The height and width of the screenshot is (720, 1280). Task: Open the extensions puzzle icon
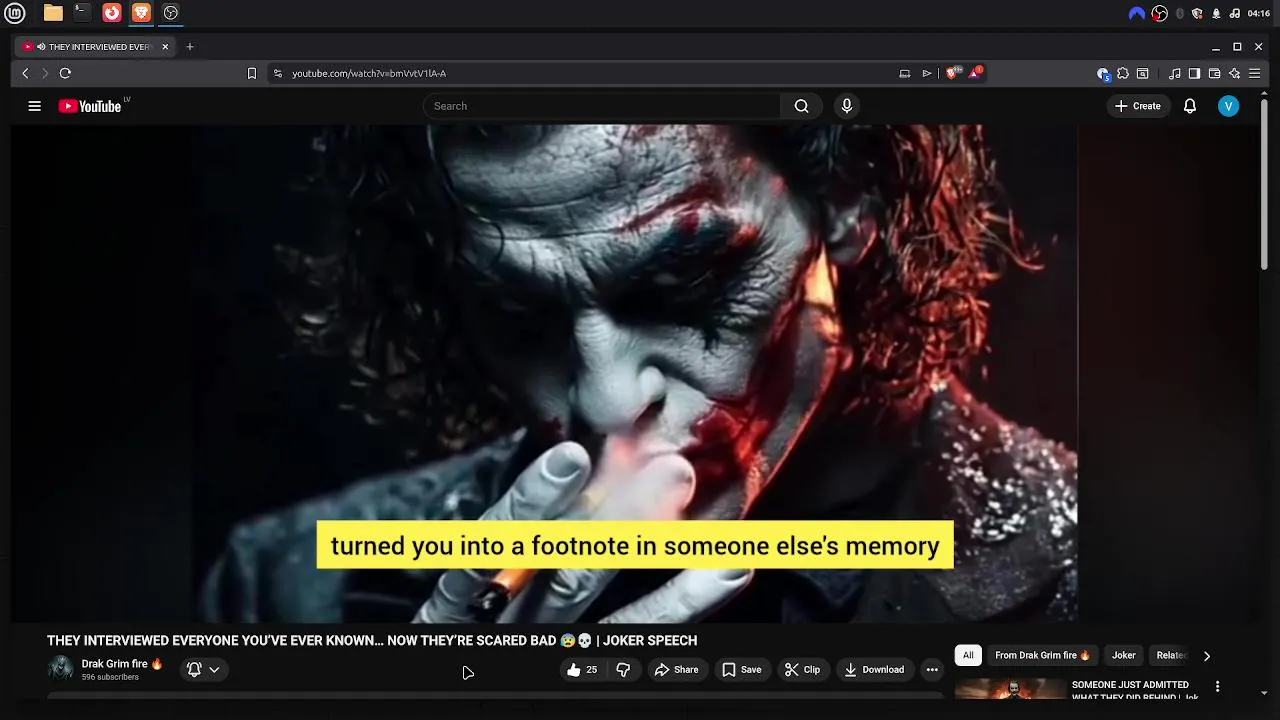coord(1123,73)
